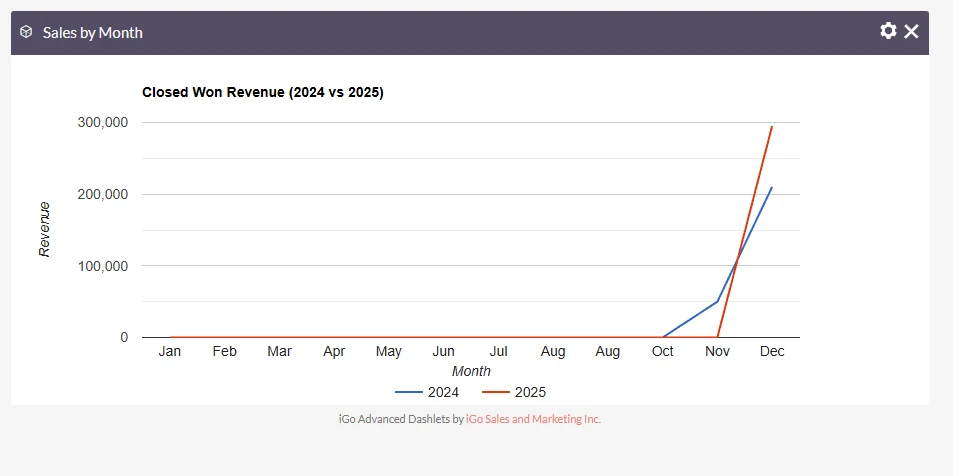Toggle the 2025 series legend label
The width and height of the screenshot is (953, 476).
coord(530,392)
